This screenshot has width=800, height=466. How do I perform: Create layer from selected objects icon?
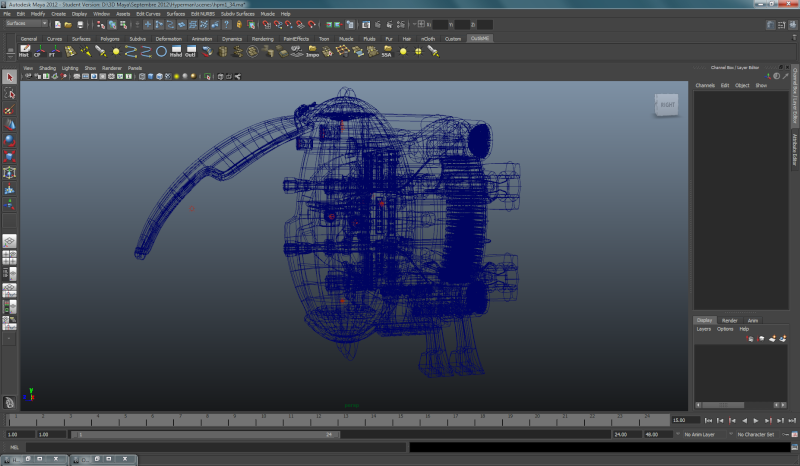783,338
